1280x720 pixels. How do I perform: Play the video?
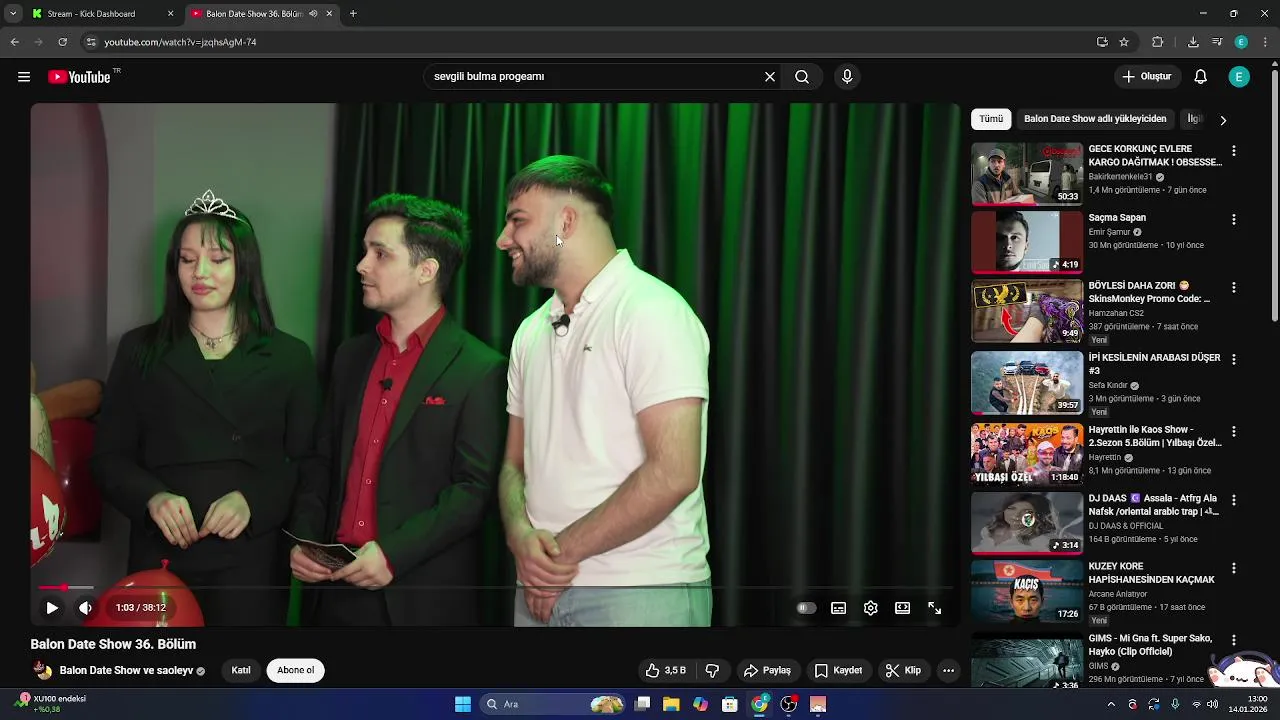52,608
